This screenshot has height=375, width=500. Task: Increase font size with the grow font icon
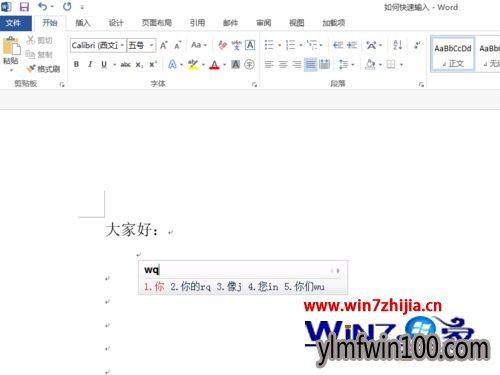point(164,45)
